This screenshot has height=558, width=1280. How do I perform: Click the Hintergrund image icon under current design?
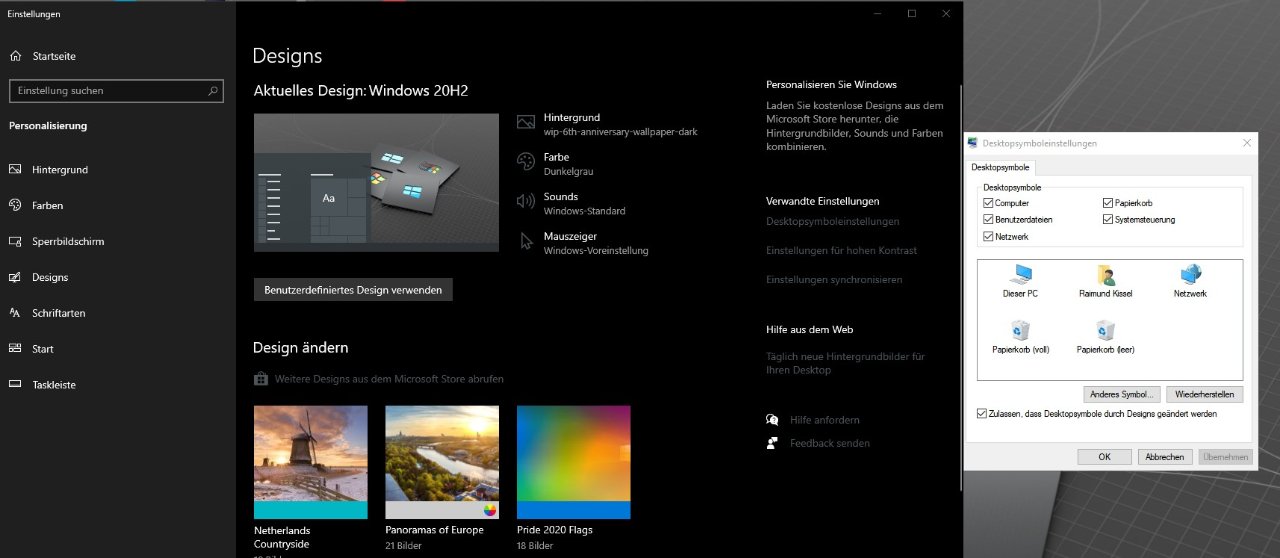click(x=526, y=122)
